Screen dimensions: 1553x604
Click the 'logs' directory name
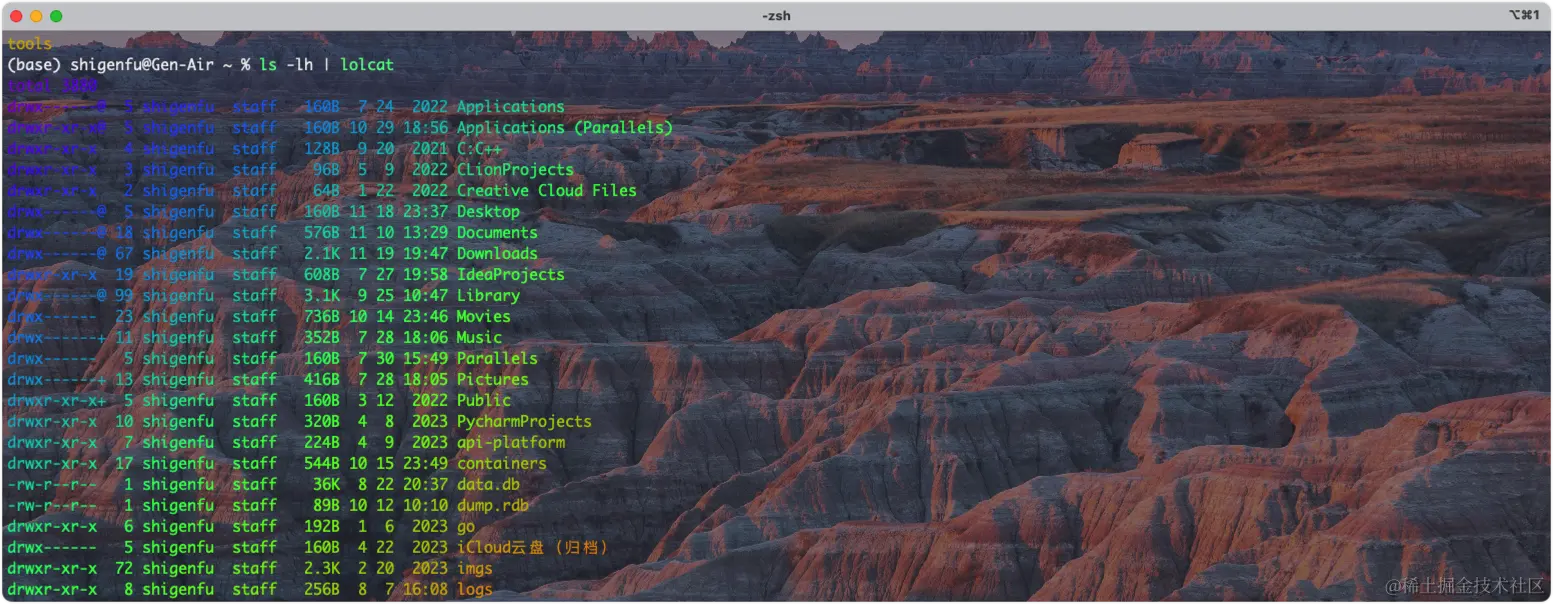point(475,590)
